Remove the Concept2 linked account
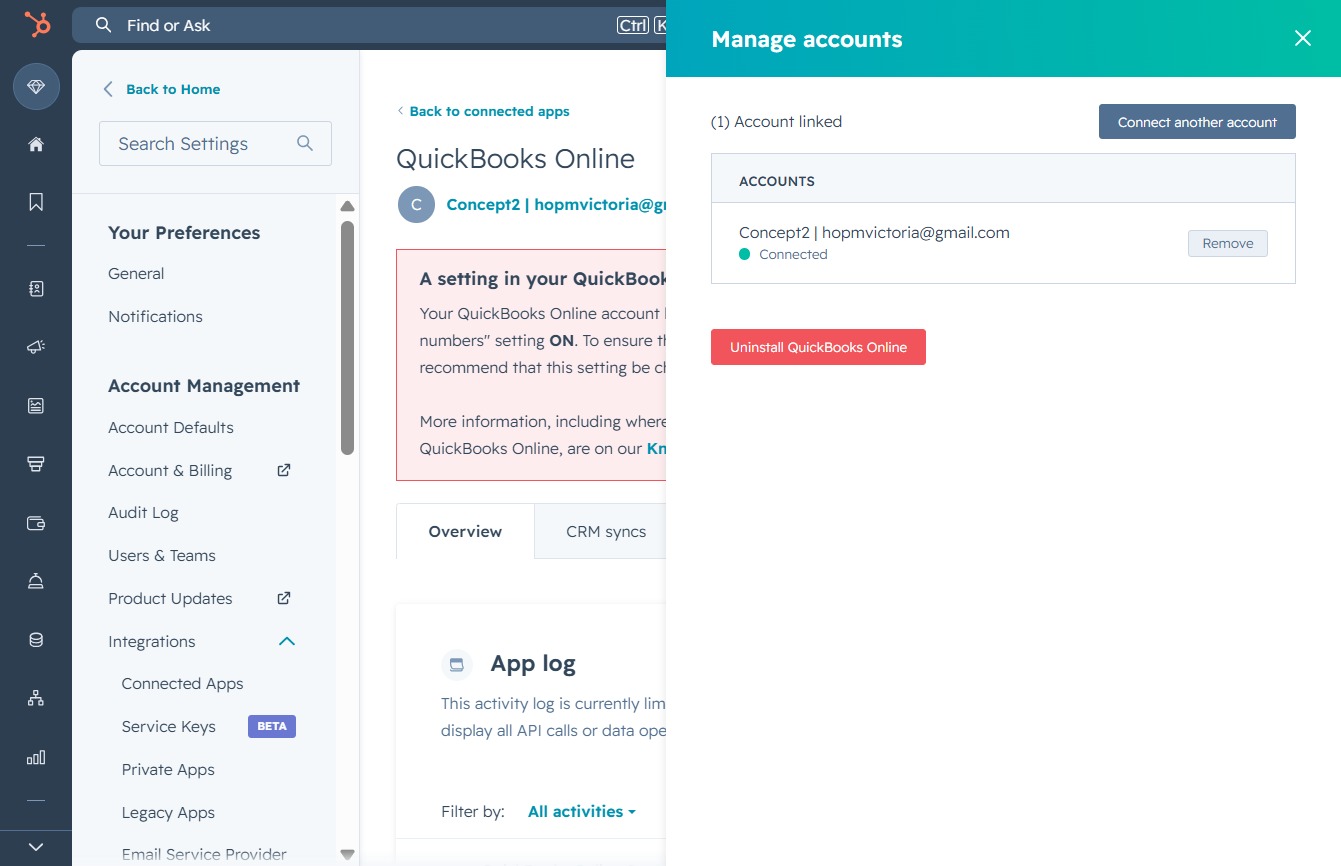This screenshot has width=1341, height=866. click(x=1227, y=243)
